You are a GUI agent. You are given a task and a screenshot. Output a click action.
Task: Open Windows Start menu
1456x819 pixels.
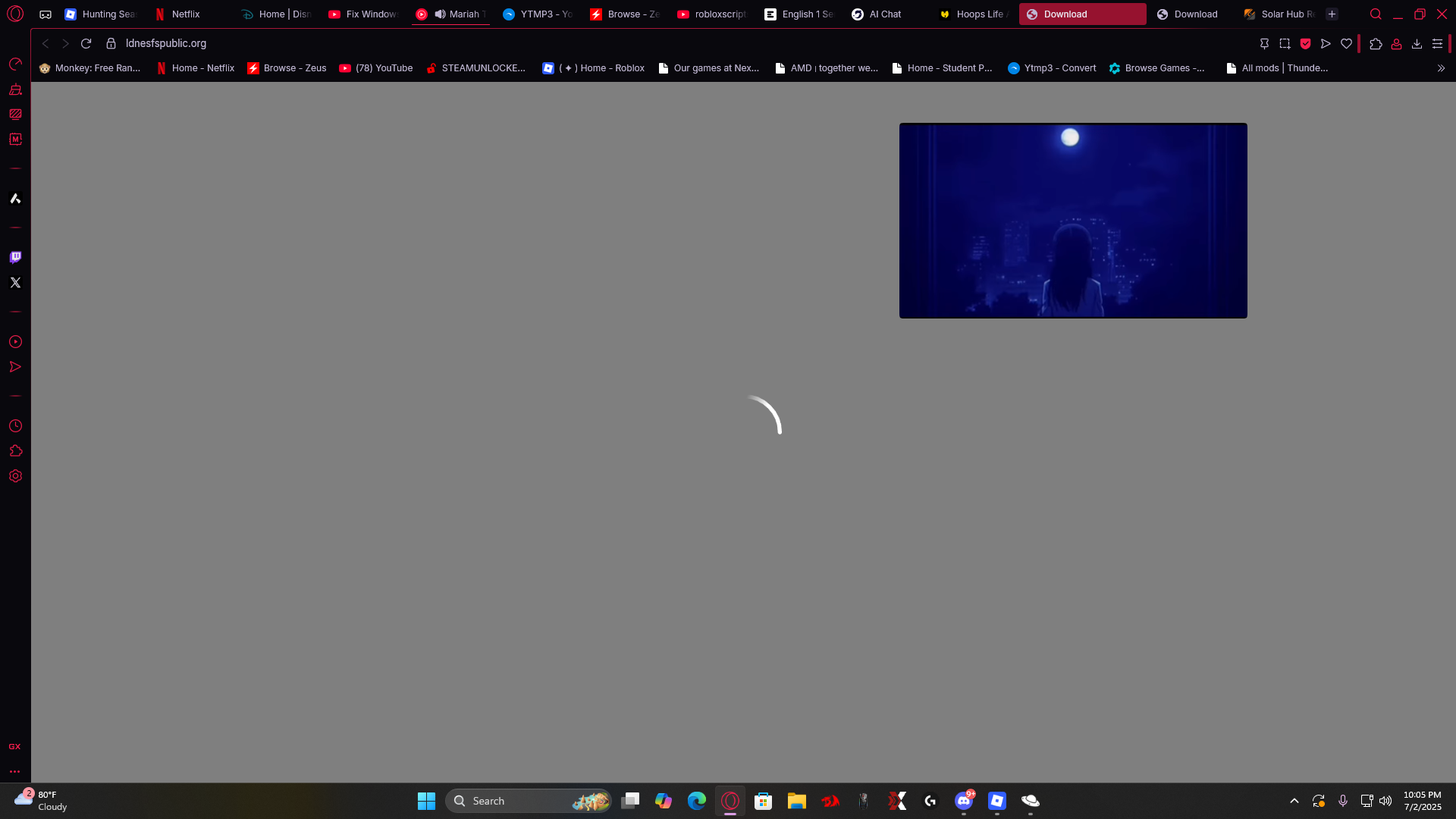tap(426, 801)
